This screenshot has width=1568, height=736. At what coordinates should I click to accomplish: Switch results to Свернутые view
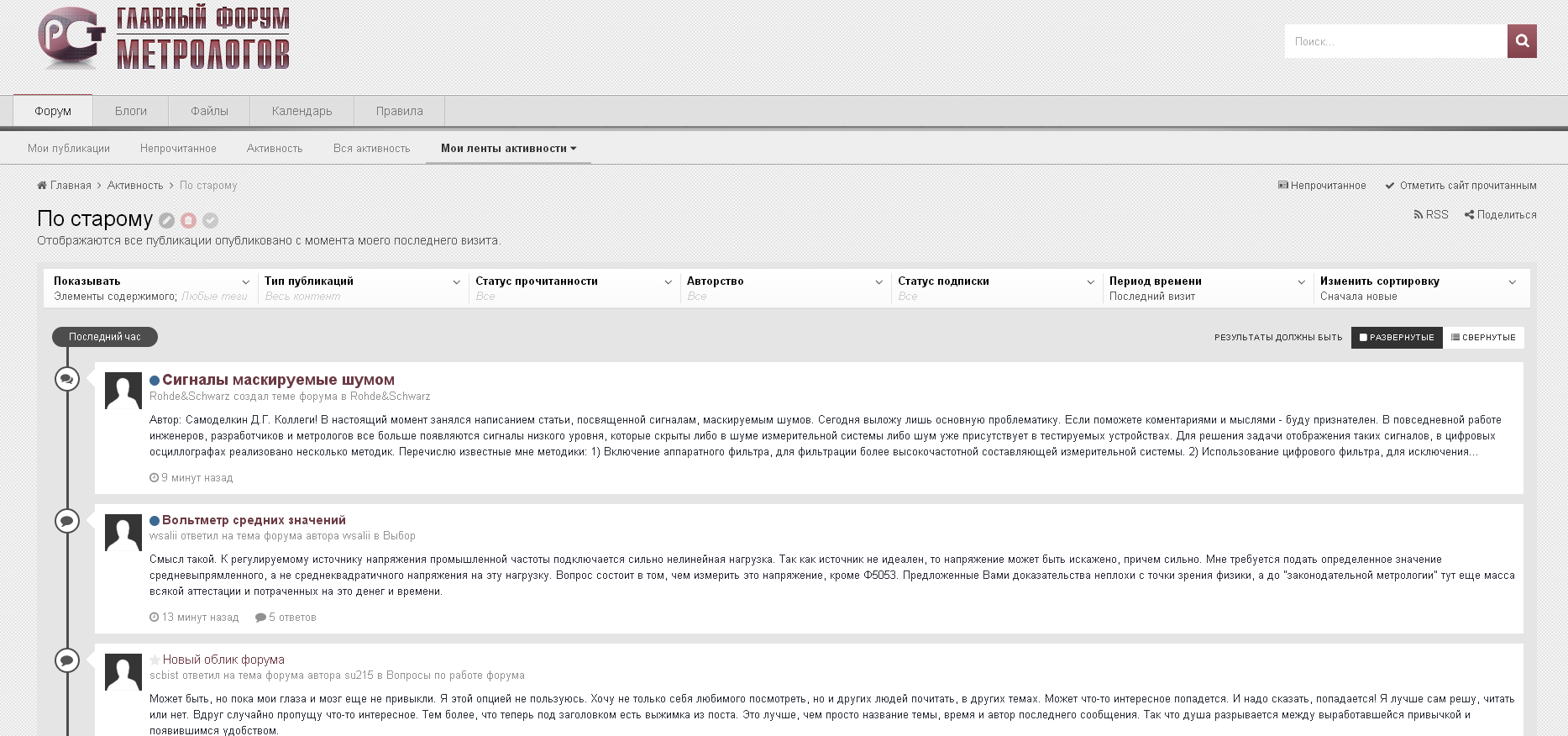click(x=1483, y=337)
